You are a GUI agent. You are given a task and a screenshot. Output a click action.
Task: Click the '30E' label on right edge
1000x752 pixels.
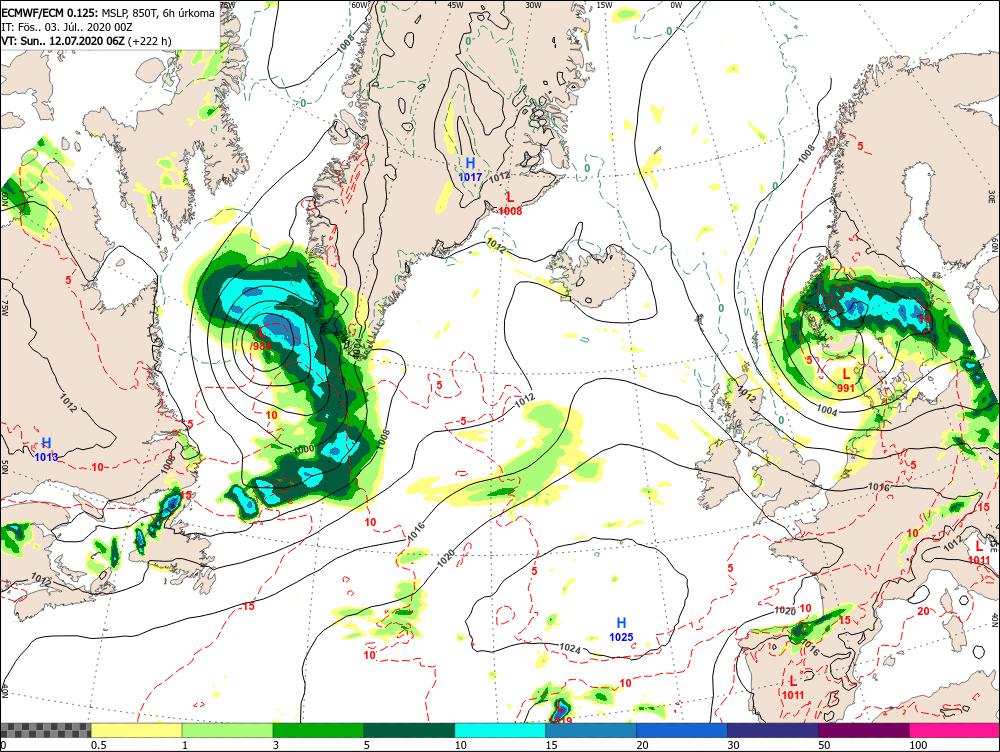pos(994,196)
